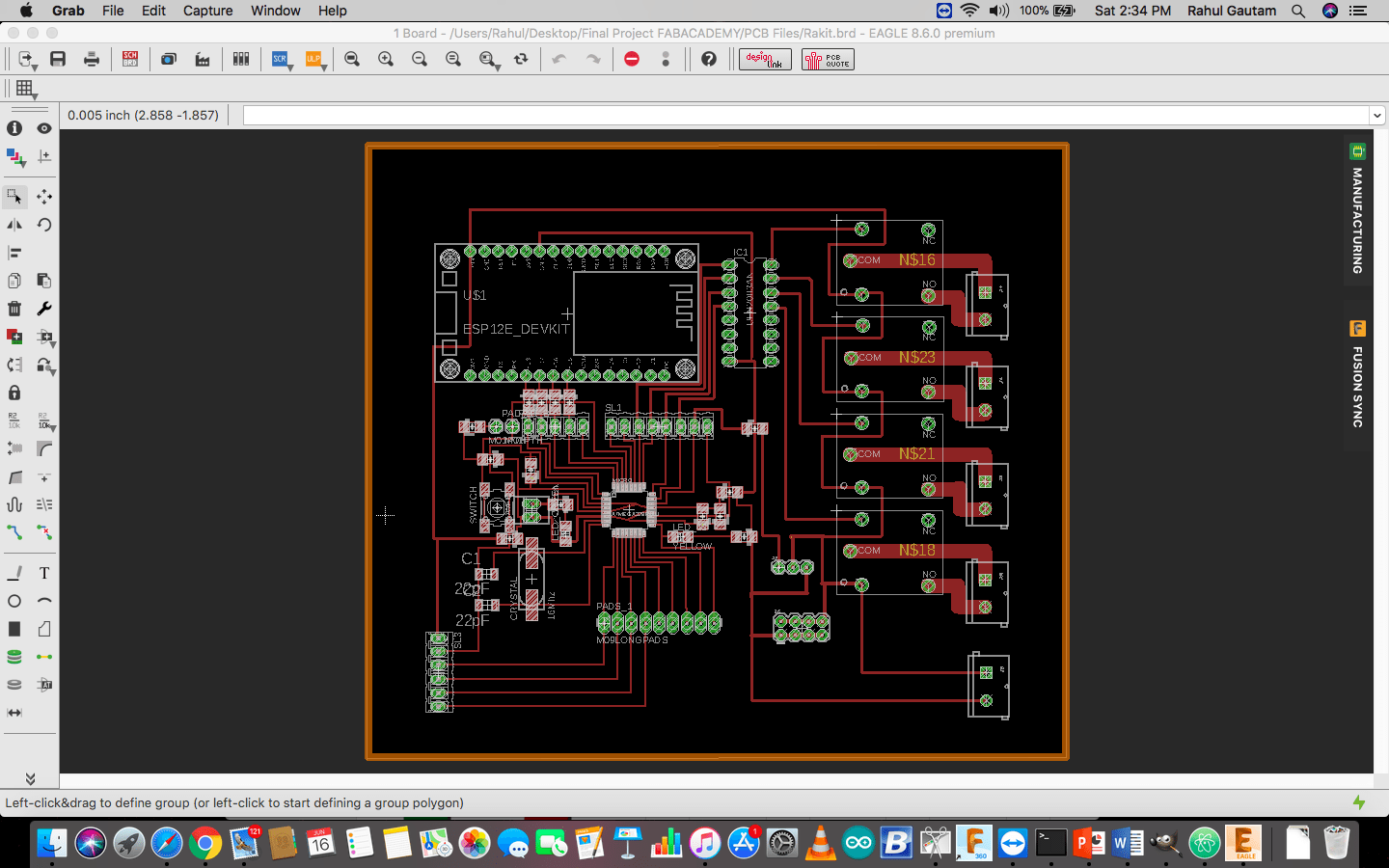The height and width of the screenshot is (868, 1389).
Task: Select the Via tool
Action: coord(14,657)
